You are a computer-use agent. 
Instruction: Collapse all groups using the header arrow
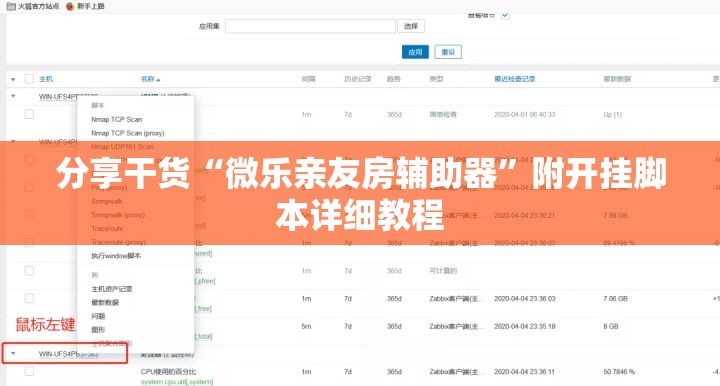click(x=13, y=79)
